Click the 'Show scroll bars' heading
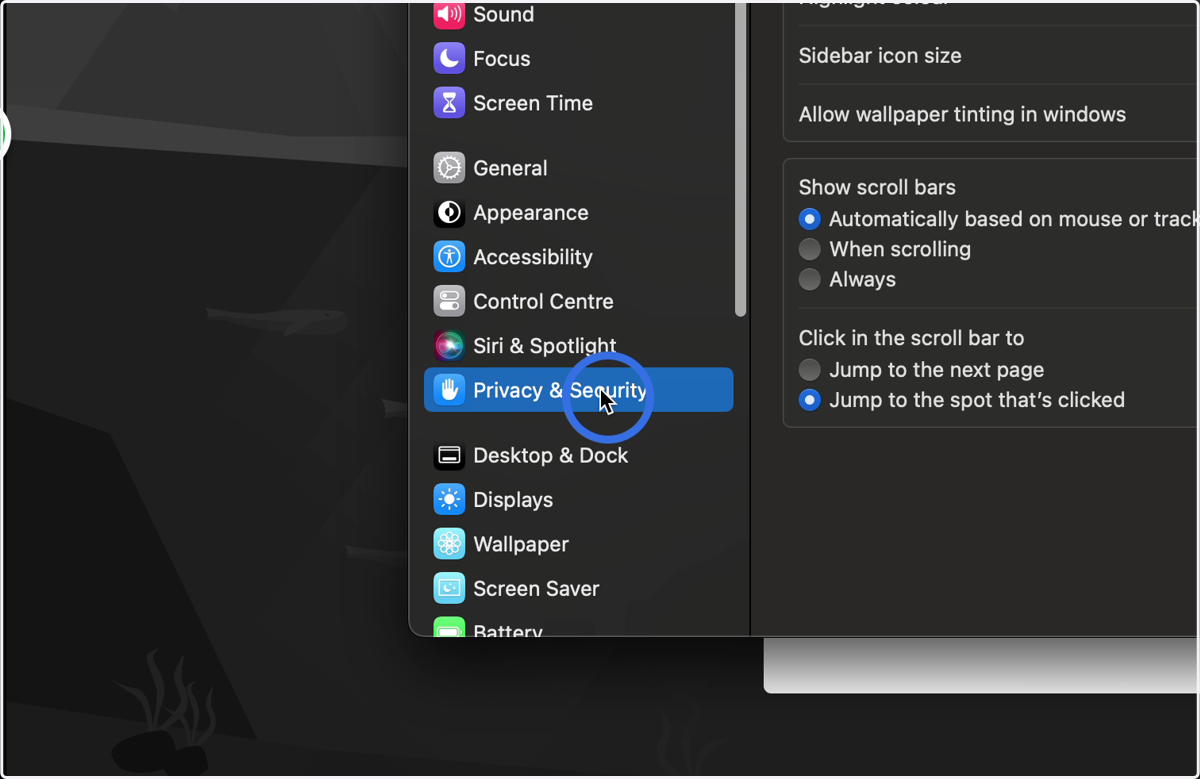Viewport: 1200px width, 779px height. (877, 187)
